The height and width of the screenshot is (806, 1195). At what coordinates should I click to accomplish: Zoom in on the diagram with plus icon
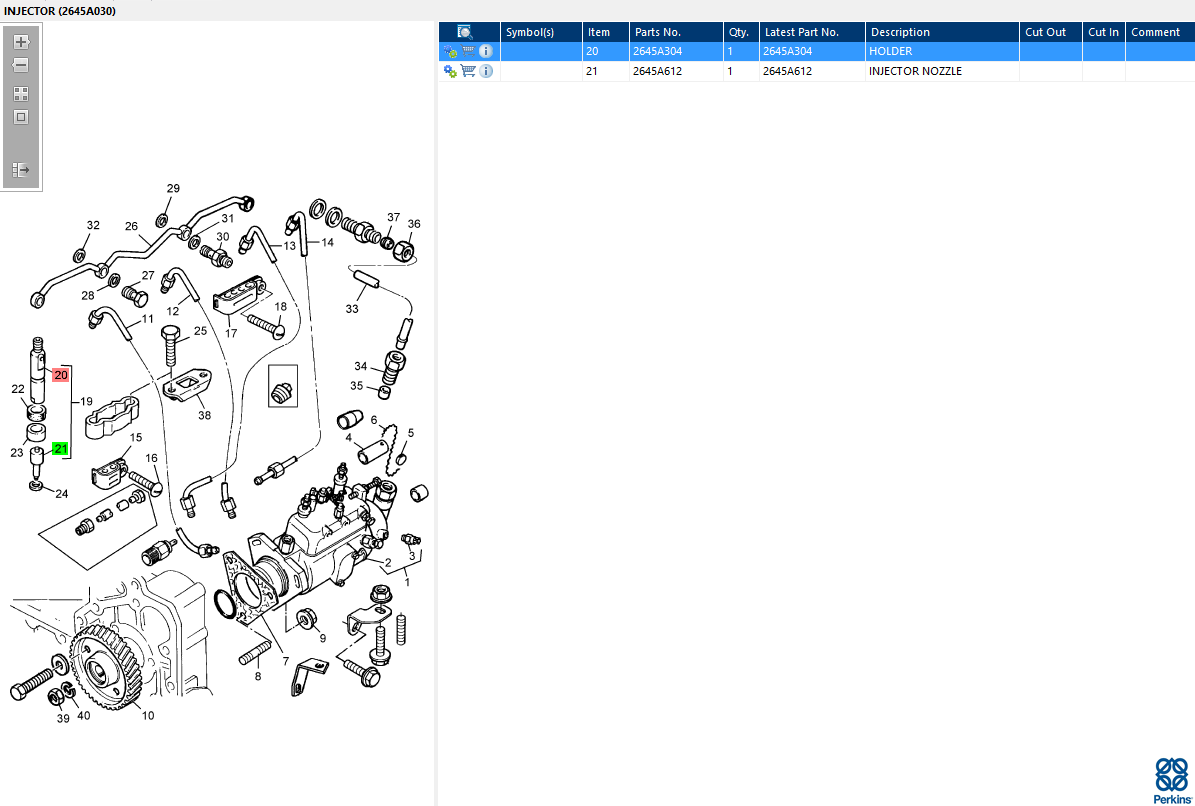click(21, 42)
